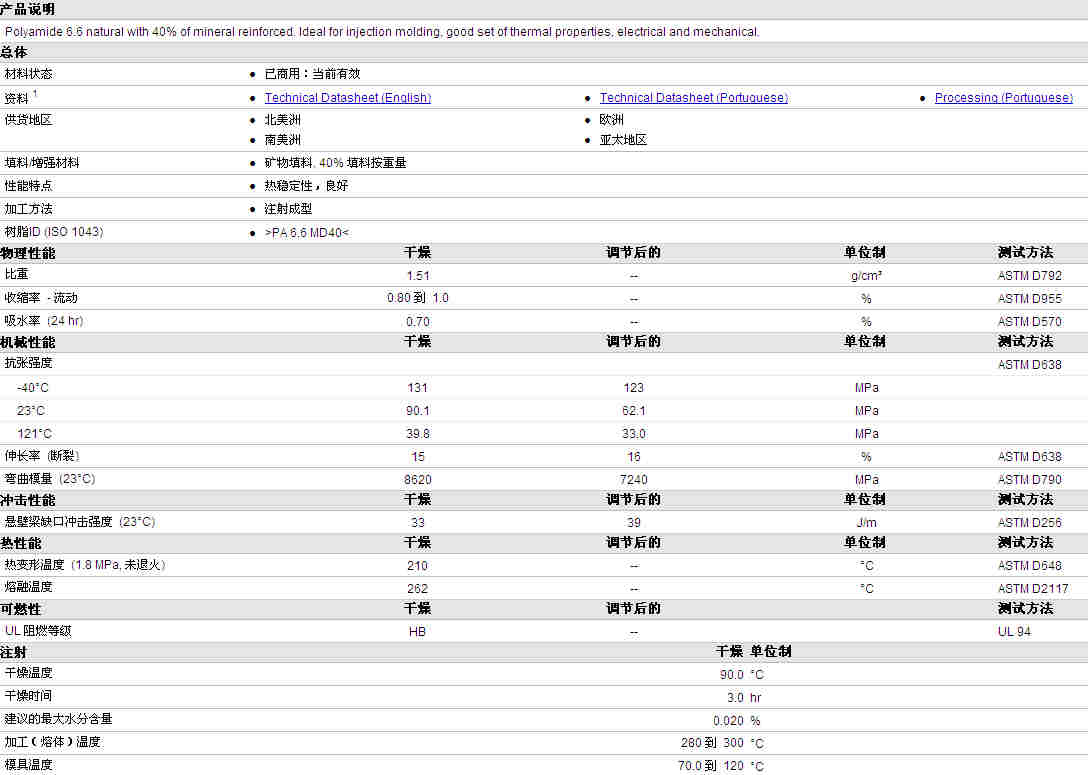
Task: Click ASTM D256 test method
Action: coord(1030,522)
